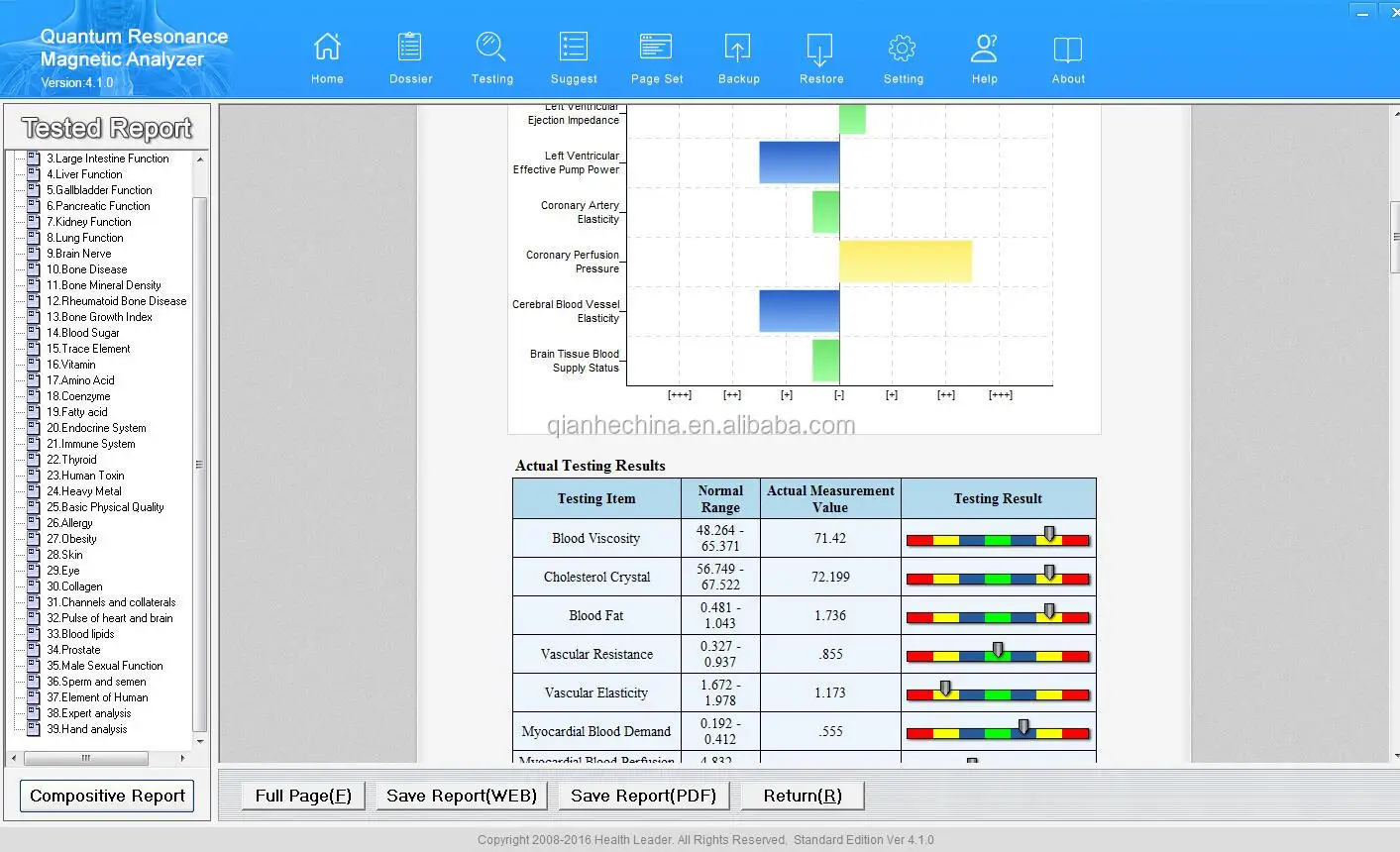Click Save Report(PDF) button

[x=643, y=796]
